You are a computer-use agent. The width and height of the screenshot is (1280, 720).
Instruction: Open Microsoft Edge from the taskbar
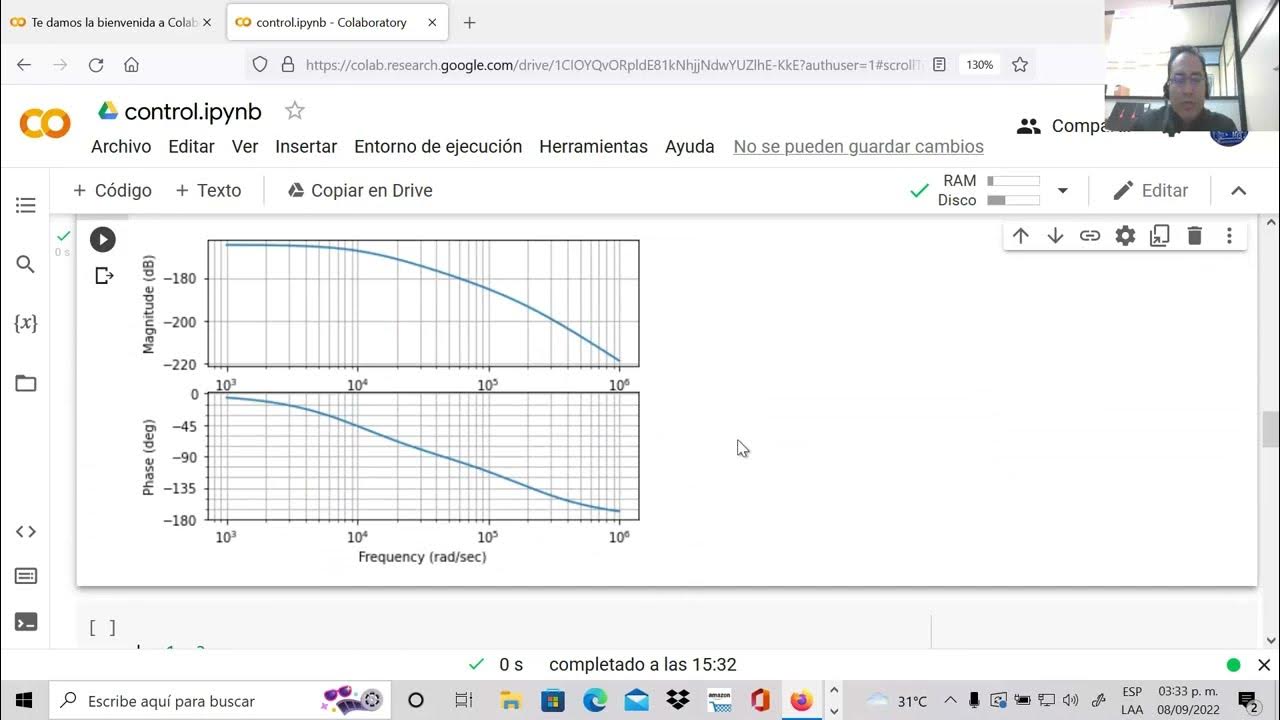(x=594, y=700)
